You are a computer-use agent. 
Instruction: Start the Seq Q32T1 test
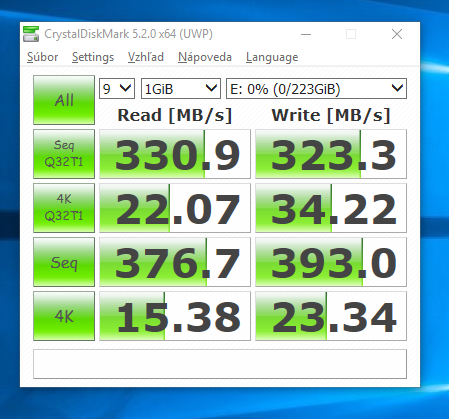tap(64, 154)
